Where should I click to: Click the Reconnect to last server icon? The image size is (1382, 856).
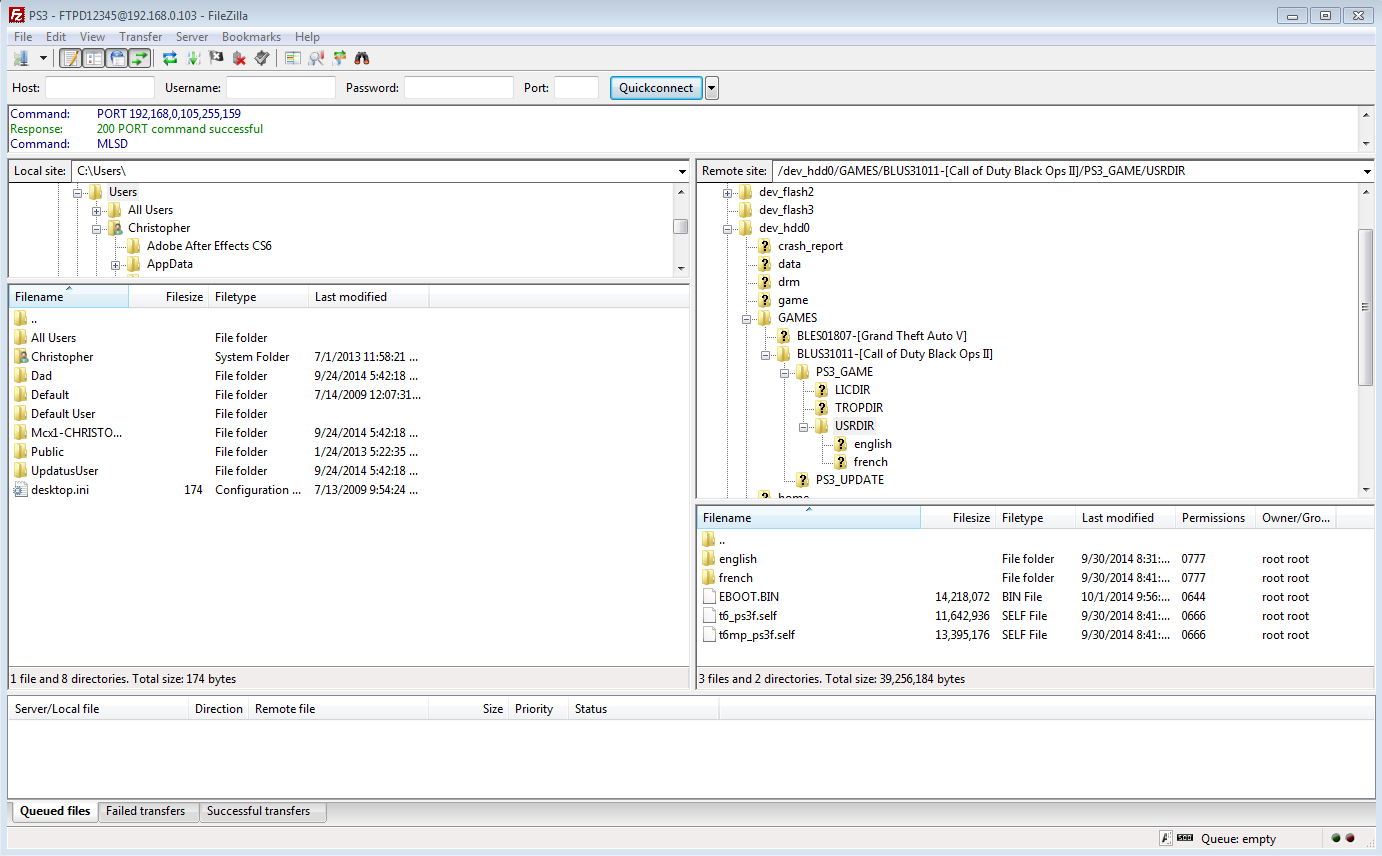tap(262, 58)
